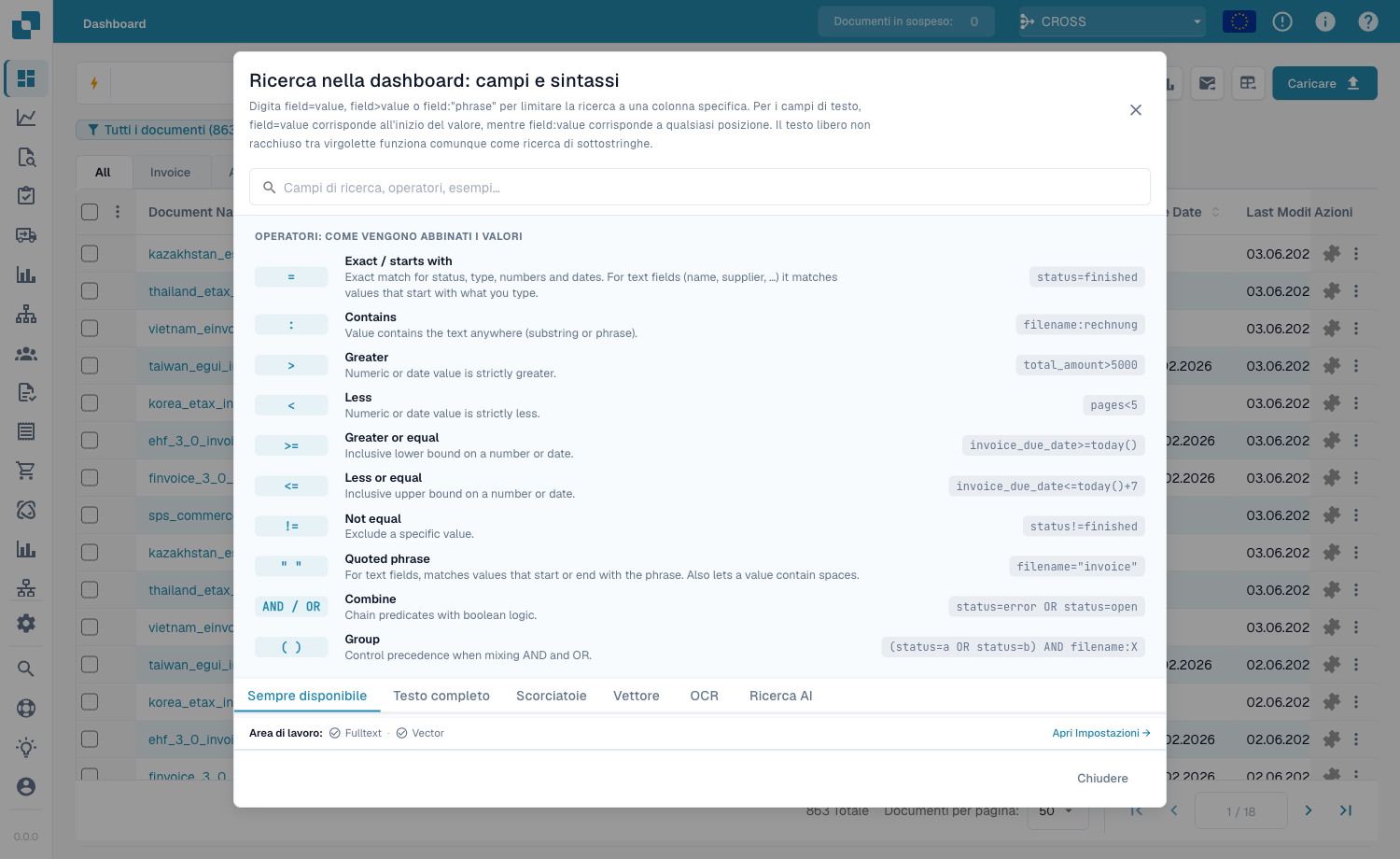Open the line chart analytics sidebar icon

click(26, 118)
